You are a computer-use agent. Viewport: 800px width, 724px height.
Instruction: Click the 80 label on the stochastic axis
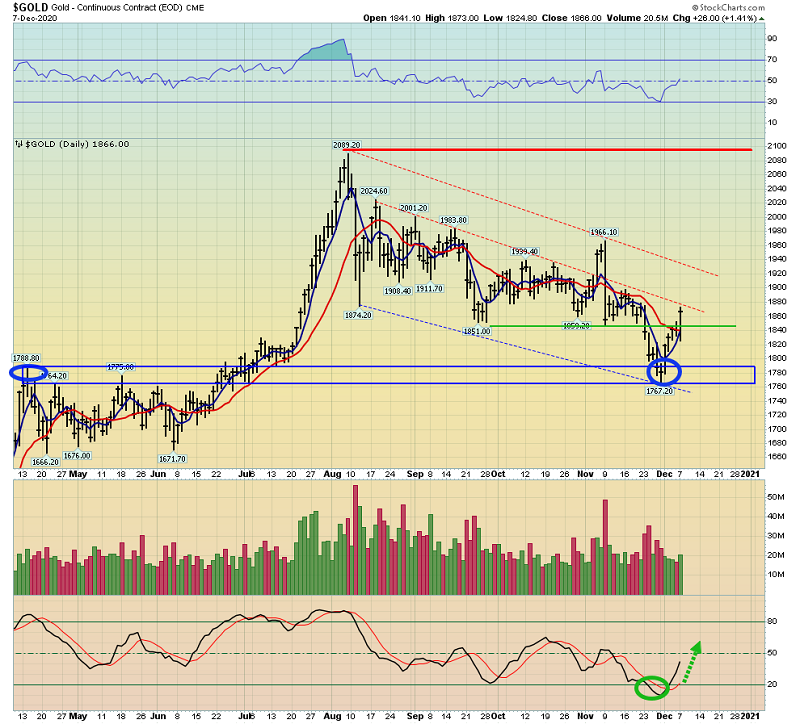pos(772,621)
